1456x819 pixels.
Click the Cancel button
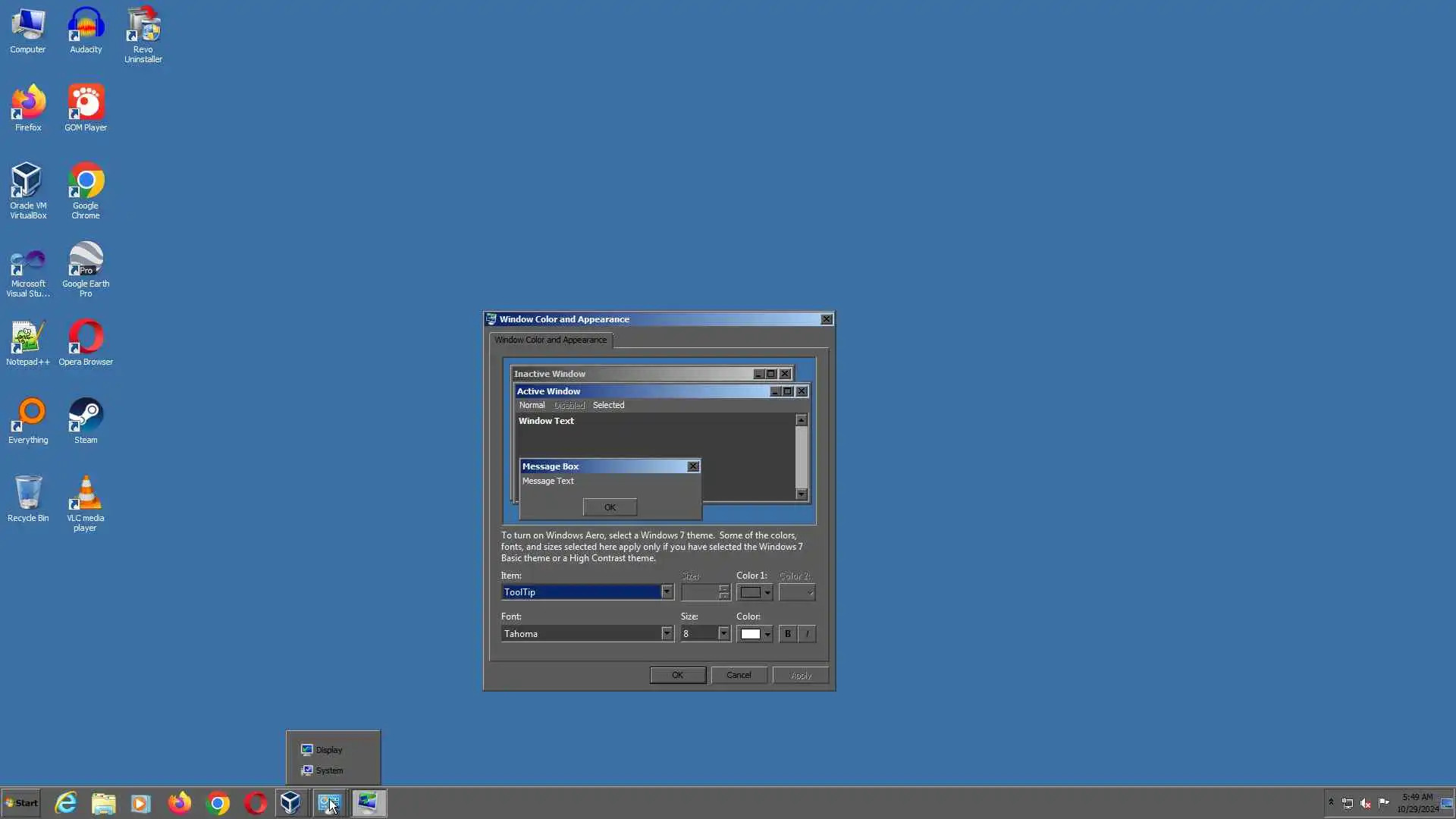[x=739, y=675]
